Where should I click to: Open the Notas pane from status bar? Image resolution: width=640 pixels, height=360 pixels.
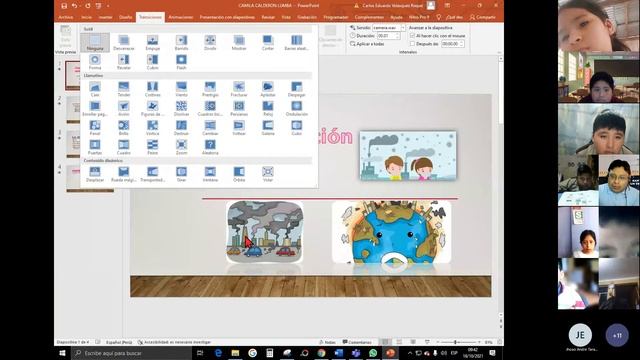[x=327, y=342]
